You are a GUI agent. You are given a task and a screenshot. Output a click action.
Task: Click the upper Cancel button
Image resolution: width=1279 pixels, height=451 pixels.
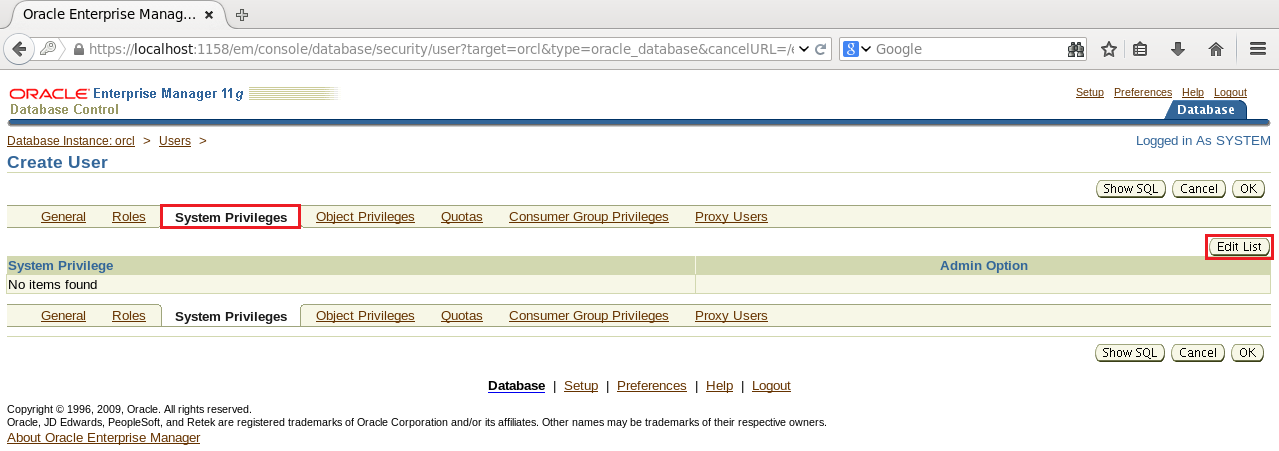(1198, 188)
